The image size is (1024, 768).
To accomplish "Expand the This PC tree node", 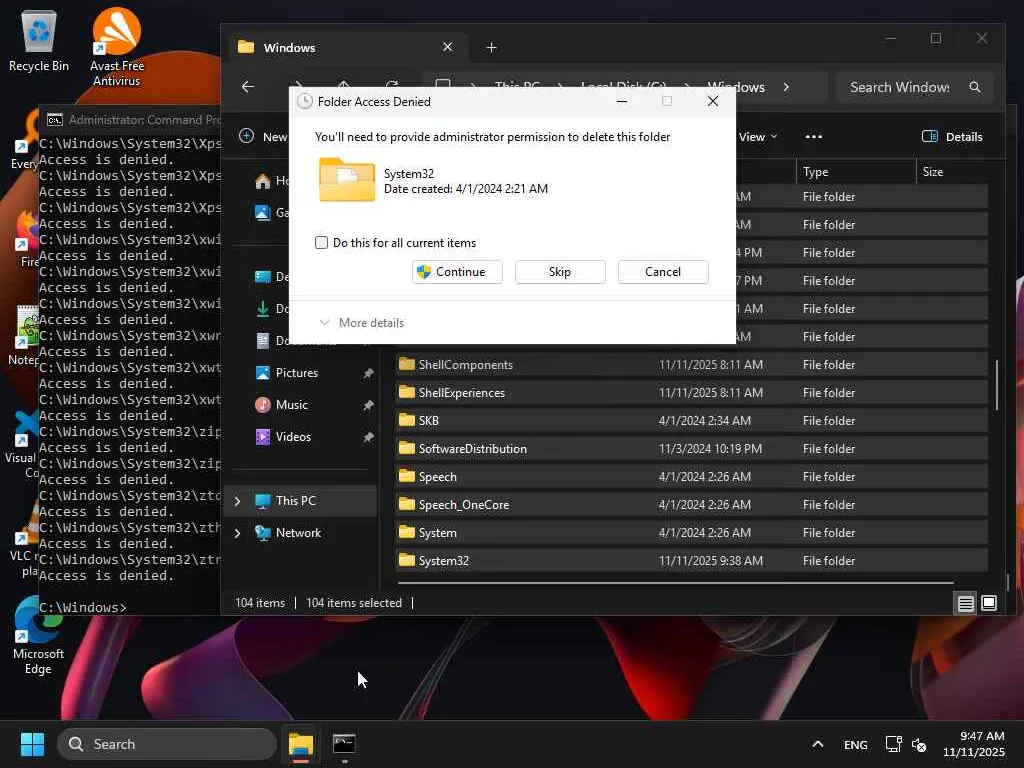I will click(x=237, y=501).
